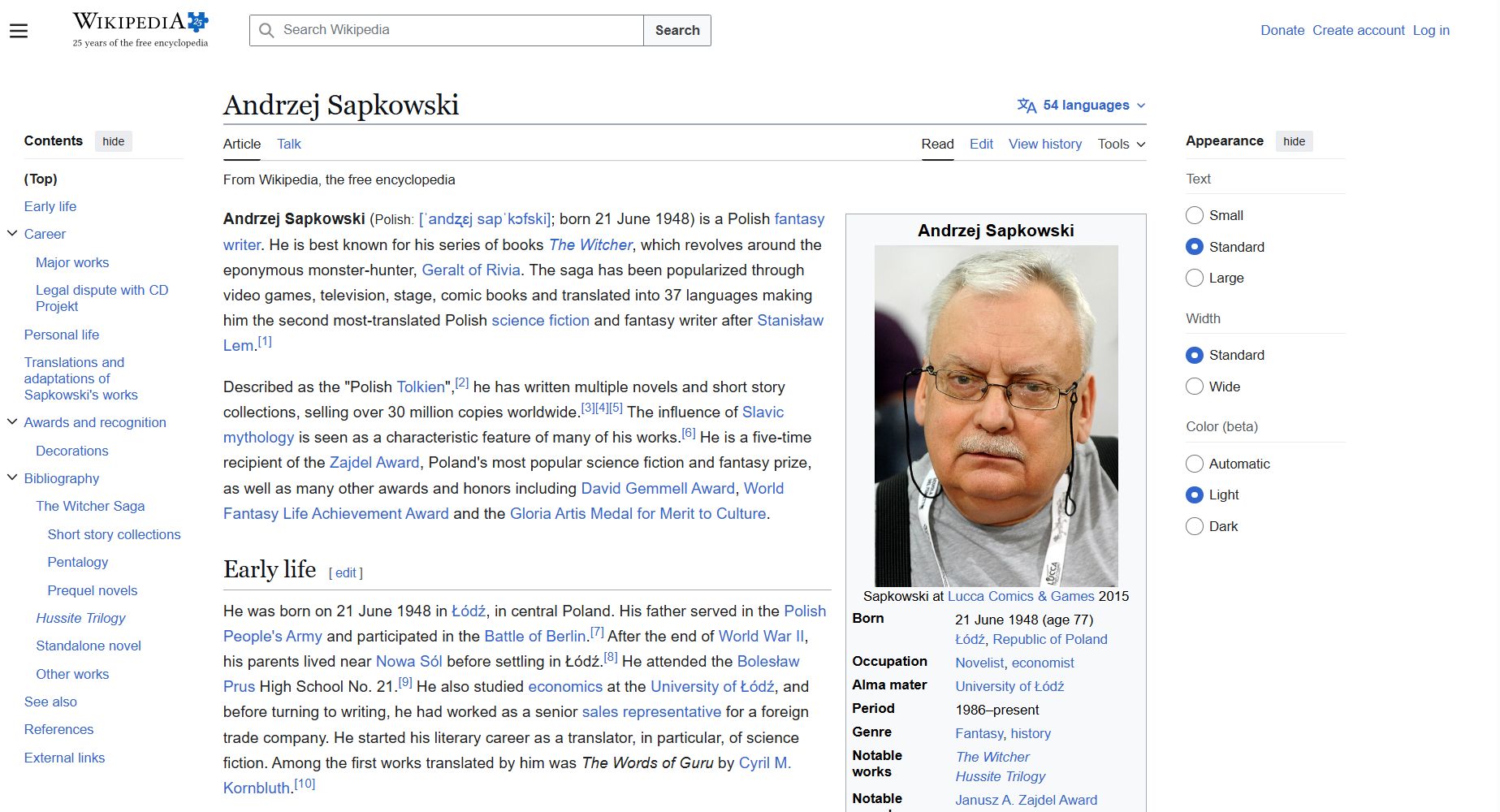Screen dimensions: 1500x812
Task: Jump to References in contents
Action: [x=58, y=729]
